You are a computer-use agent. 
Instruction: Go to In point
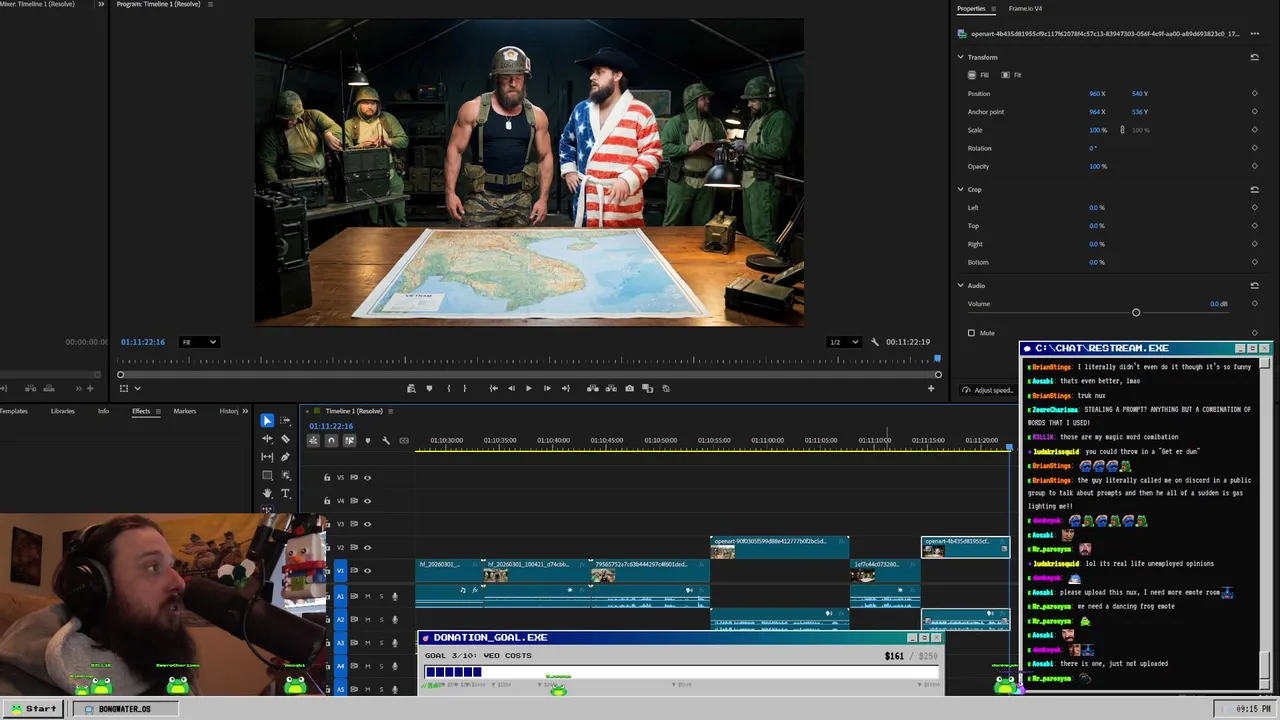493,388
